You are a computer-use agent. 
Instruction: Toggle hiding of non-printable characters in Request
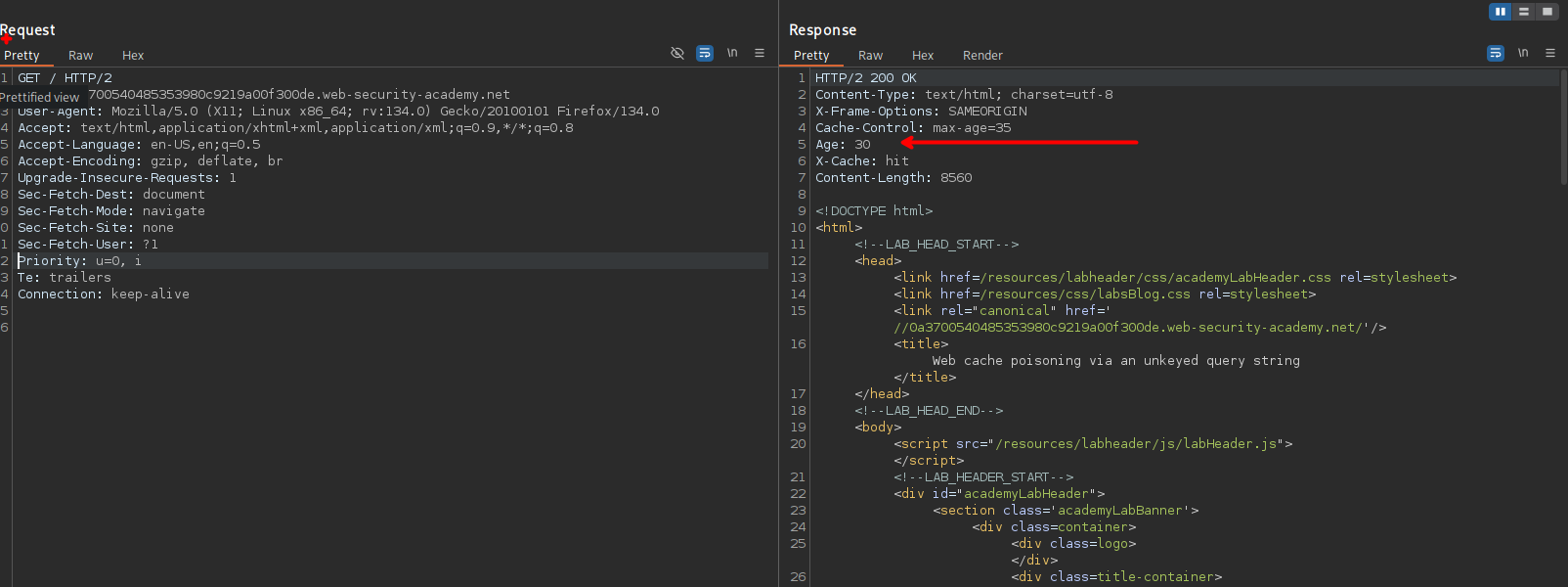(677, 53)
